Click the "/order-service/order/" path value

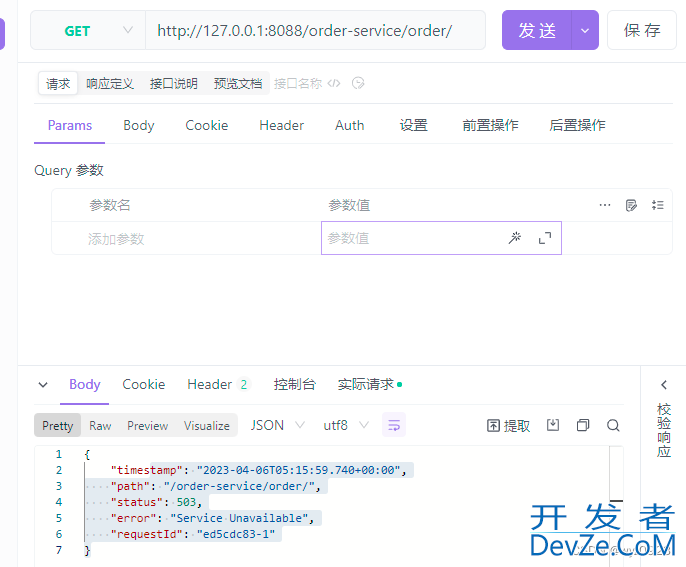pyautogui.click(x=239, y=486)
